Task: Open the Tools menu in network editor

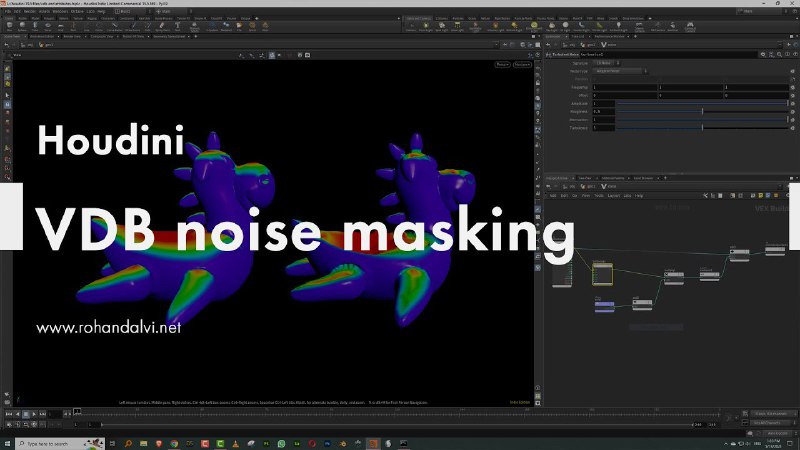Action: click(x=599, y=195)
